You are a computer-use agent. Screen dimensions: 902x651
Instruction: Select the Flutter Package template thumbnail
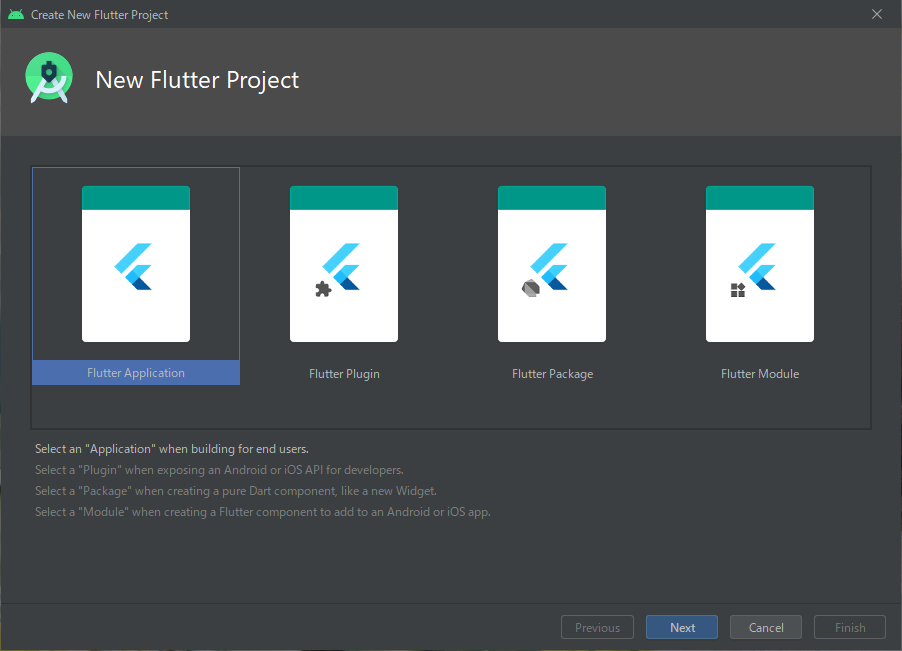[552, 264]
